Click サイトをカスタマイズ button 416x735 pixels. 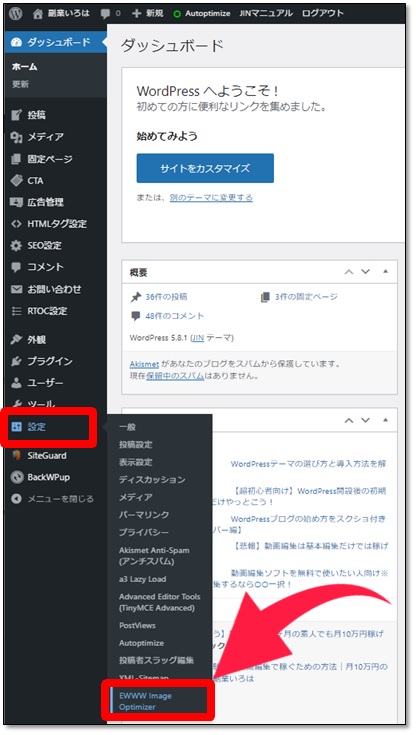point(205,168)
